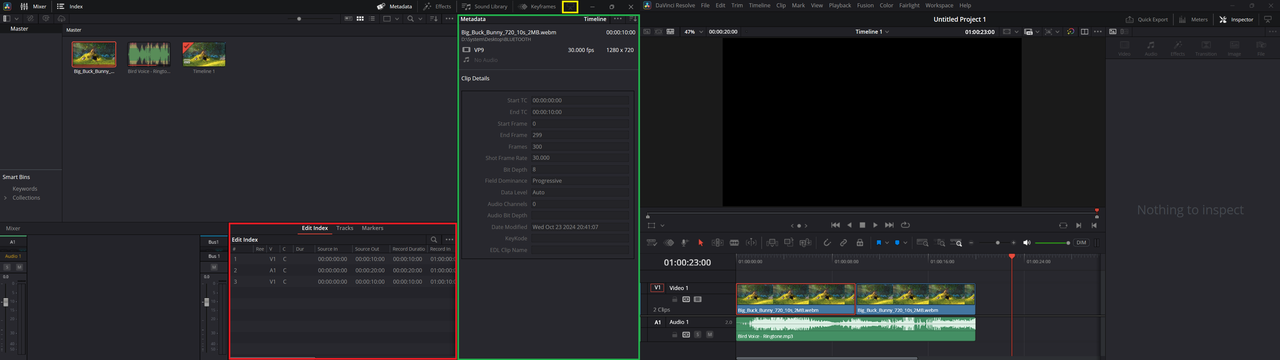
Task: Click the Position Lock padlock icon
Action: (x=859, y=243)
